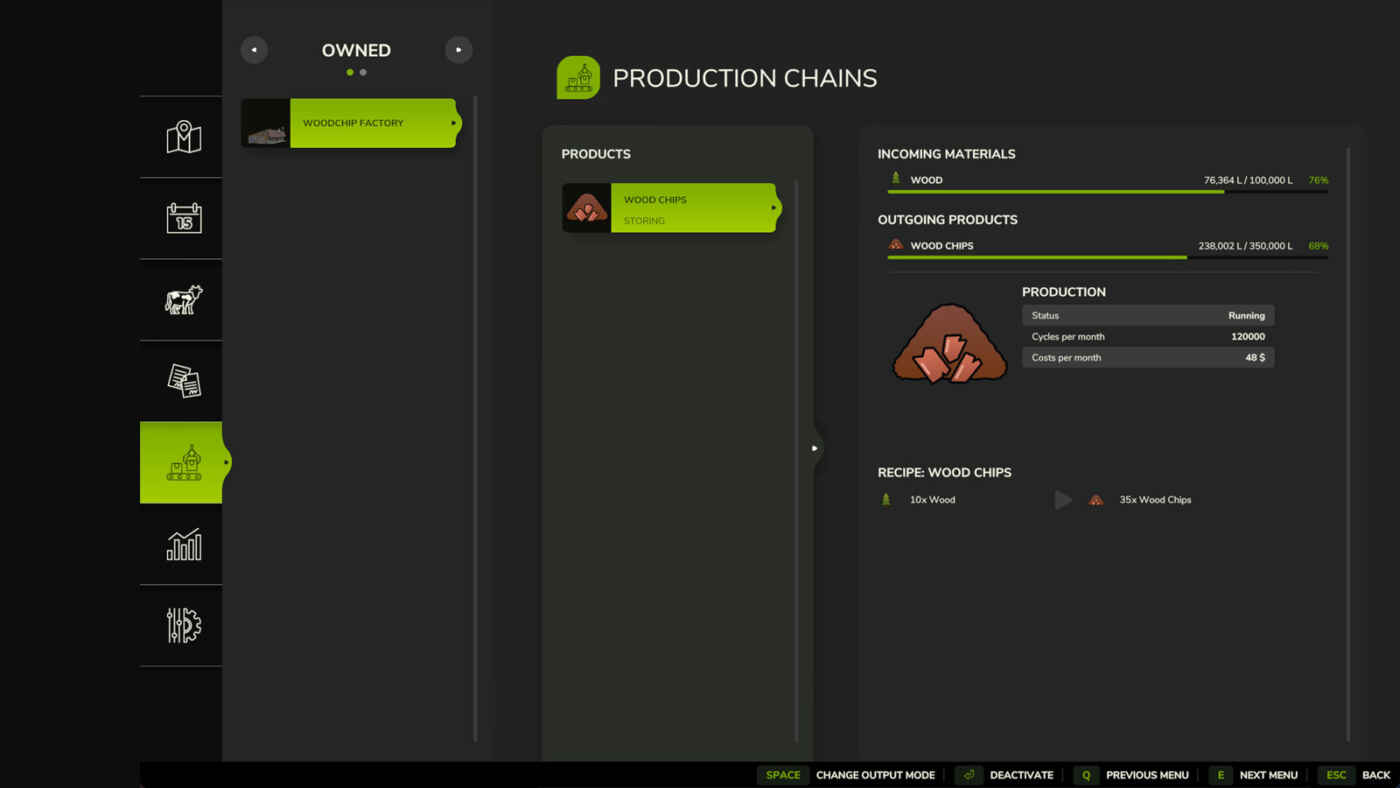Expand panel using arrow on products panel edge
The image size is (1400, 788).
815,448
